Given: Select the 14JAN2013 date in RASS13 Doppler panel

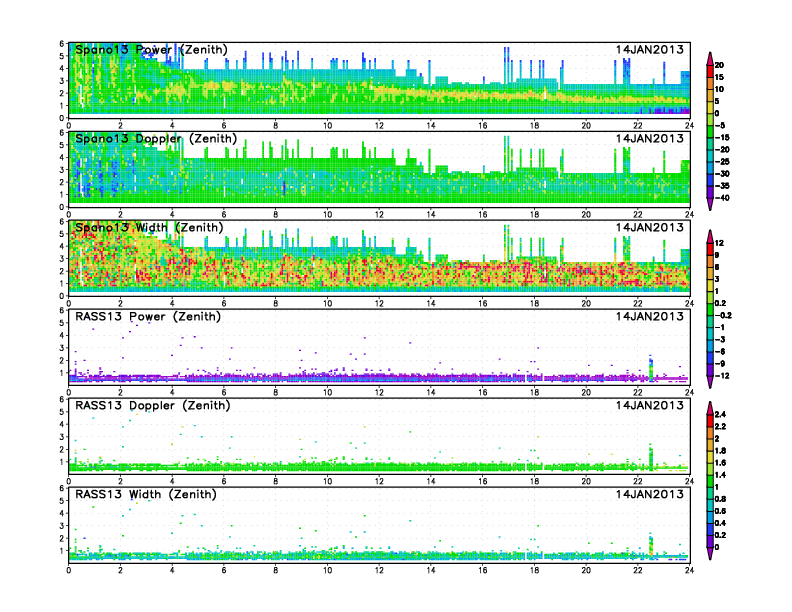Looking at the screenshot, I should click(x=650, y=405).
